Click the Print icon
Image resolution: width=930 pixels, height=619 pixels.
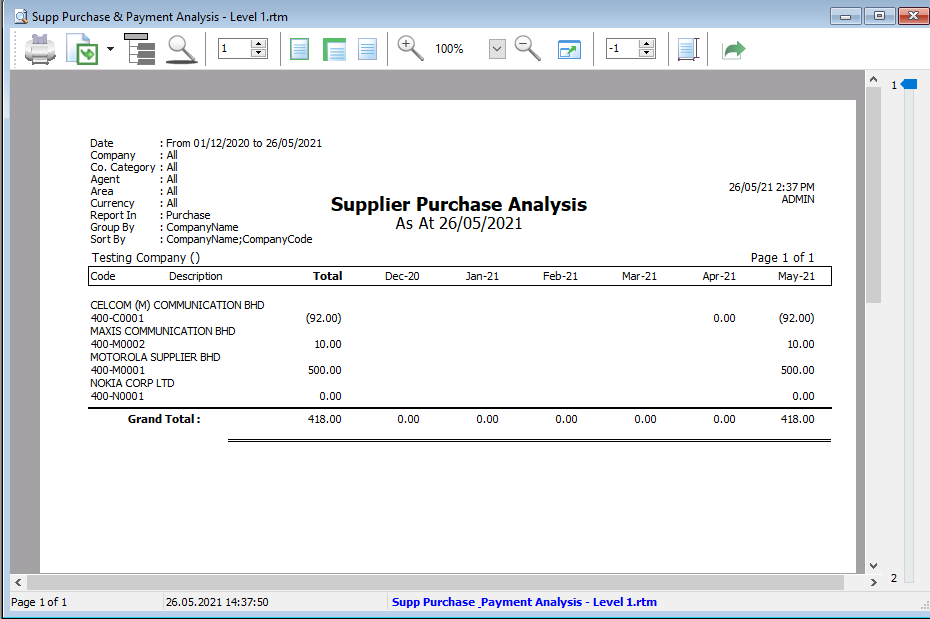pyautogui.click(x=40, y=48)
